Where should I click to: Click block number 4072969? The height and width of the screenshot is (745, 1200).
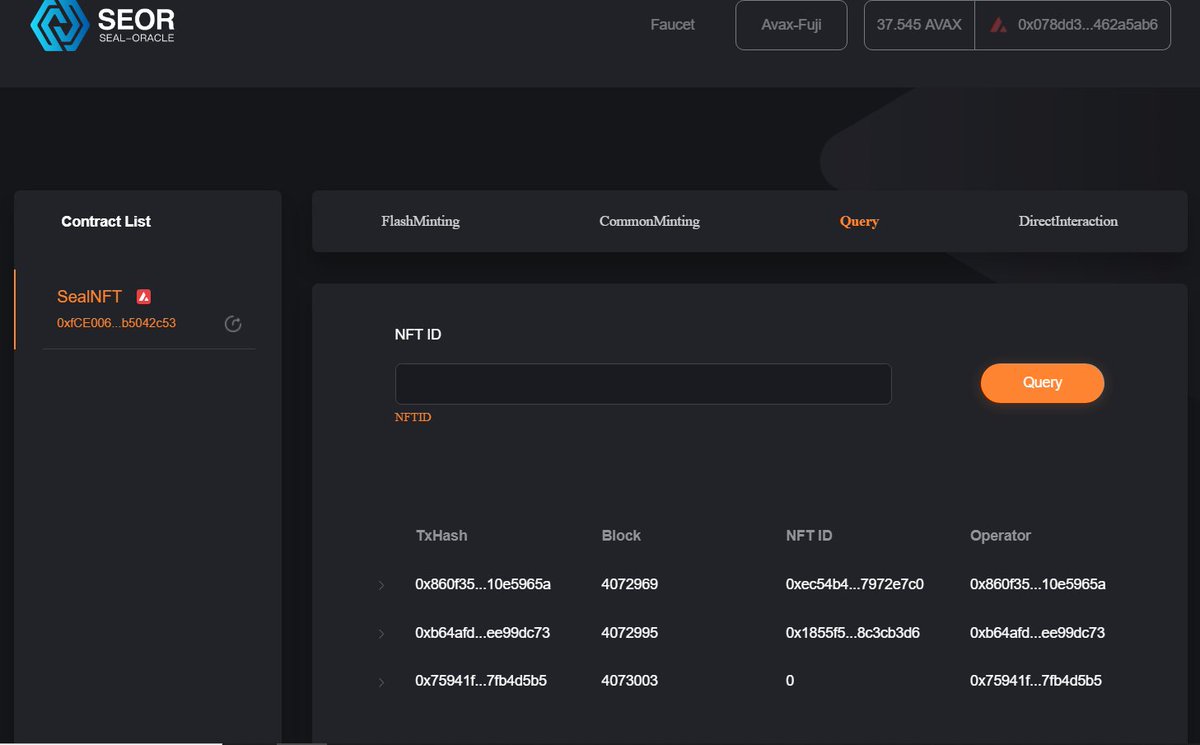click(x=630, y=584)
